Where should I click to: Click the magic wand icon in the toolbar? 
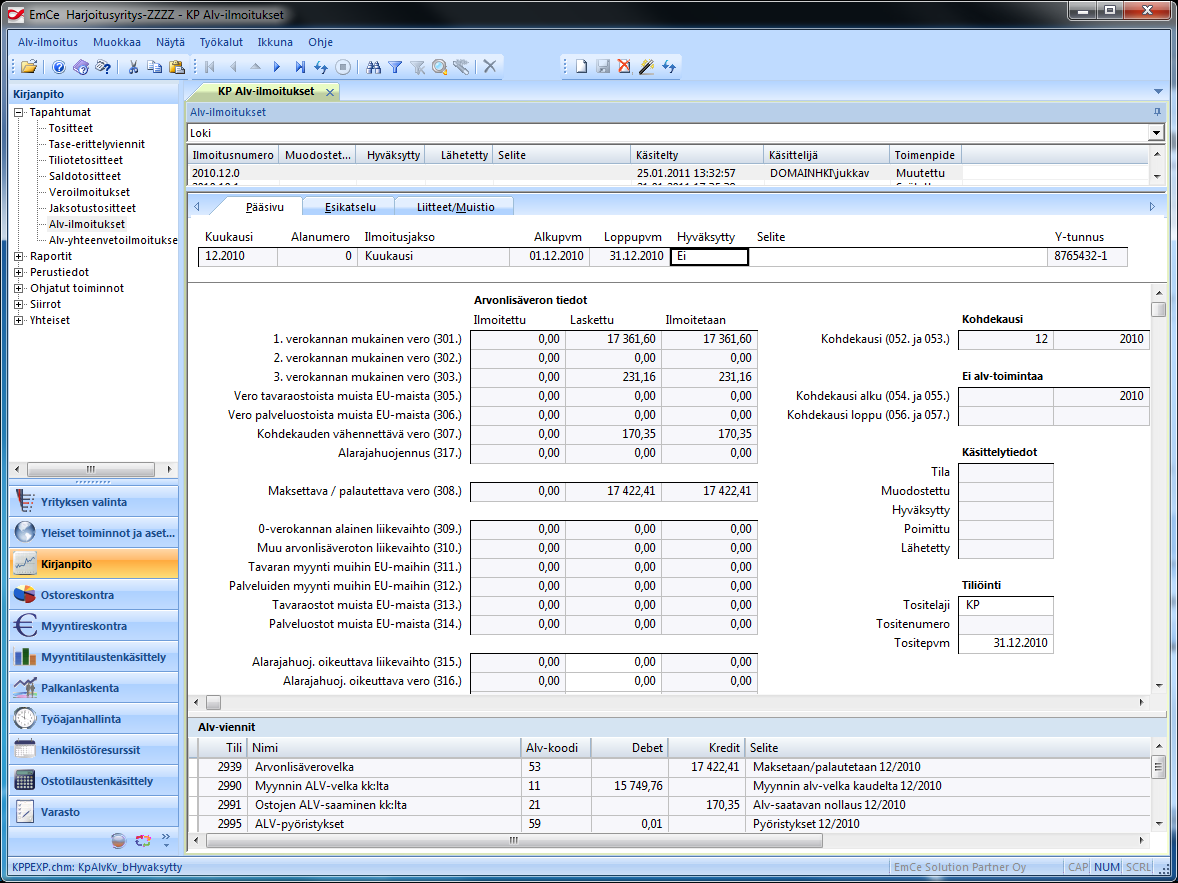pos(646,67)
